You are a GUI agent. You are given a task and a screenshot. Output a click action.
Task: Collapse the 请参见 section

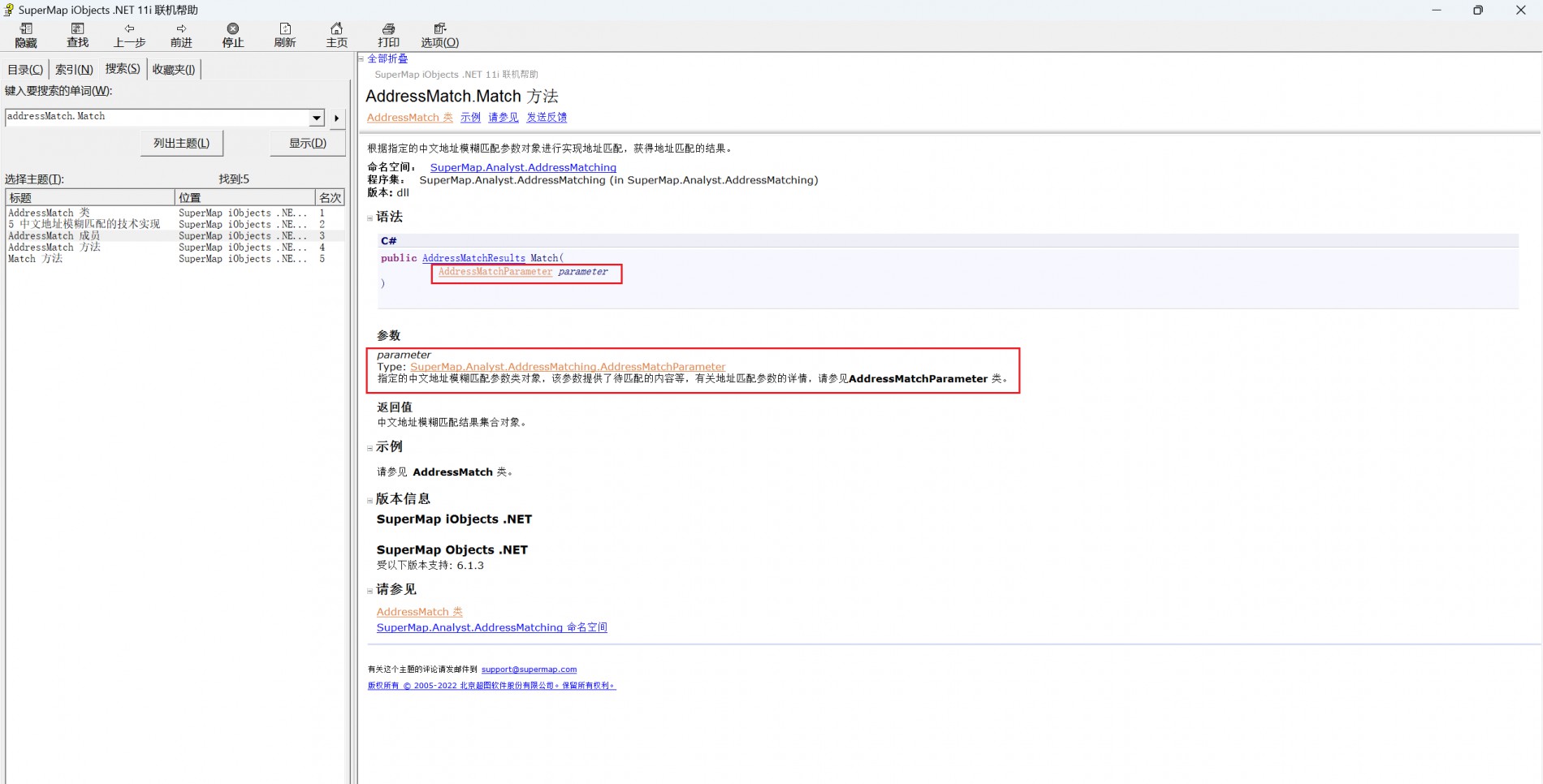[x=370, y=591]
